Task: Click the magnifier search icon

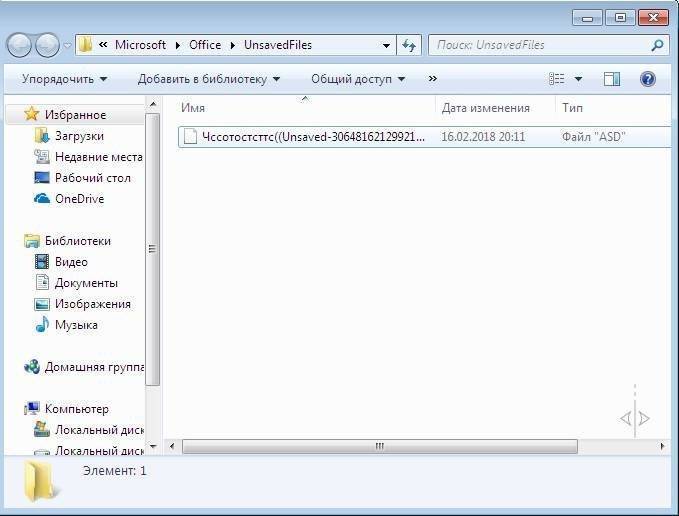Action: click(657, 45)
